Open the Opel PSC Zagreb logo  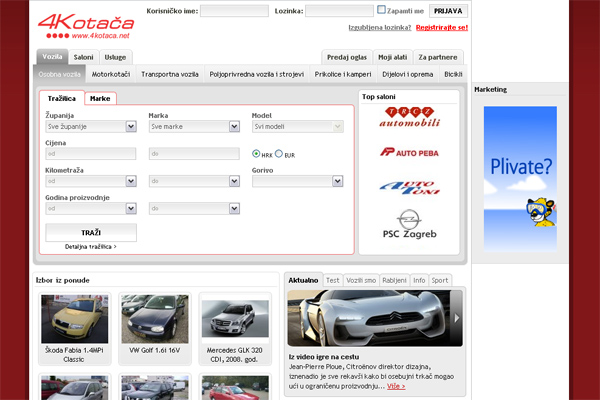408,226
